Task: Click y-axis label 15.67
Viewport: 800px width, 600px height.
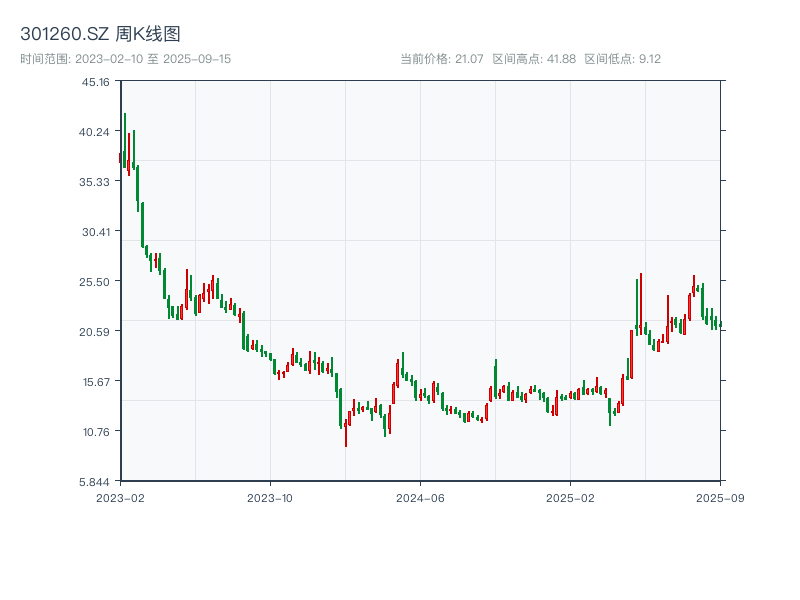Action: tap(96, 382)
